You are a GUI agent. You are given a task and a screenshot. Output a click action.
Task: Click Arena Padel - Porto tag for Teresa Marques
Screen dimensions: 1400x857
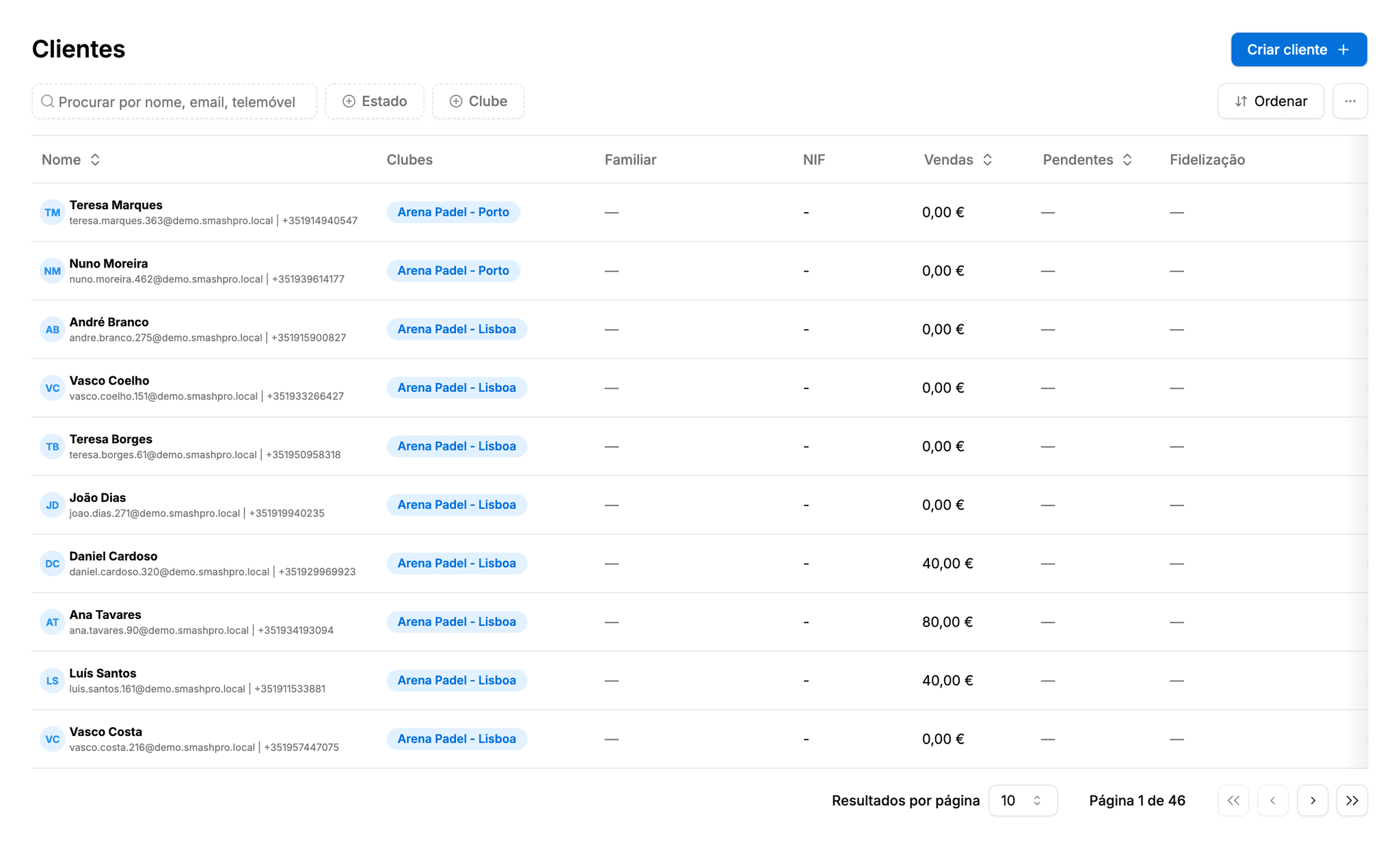453,212
